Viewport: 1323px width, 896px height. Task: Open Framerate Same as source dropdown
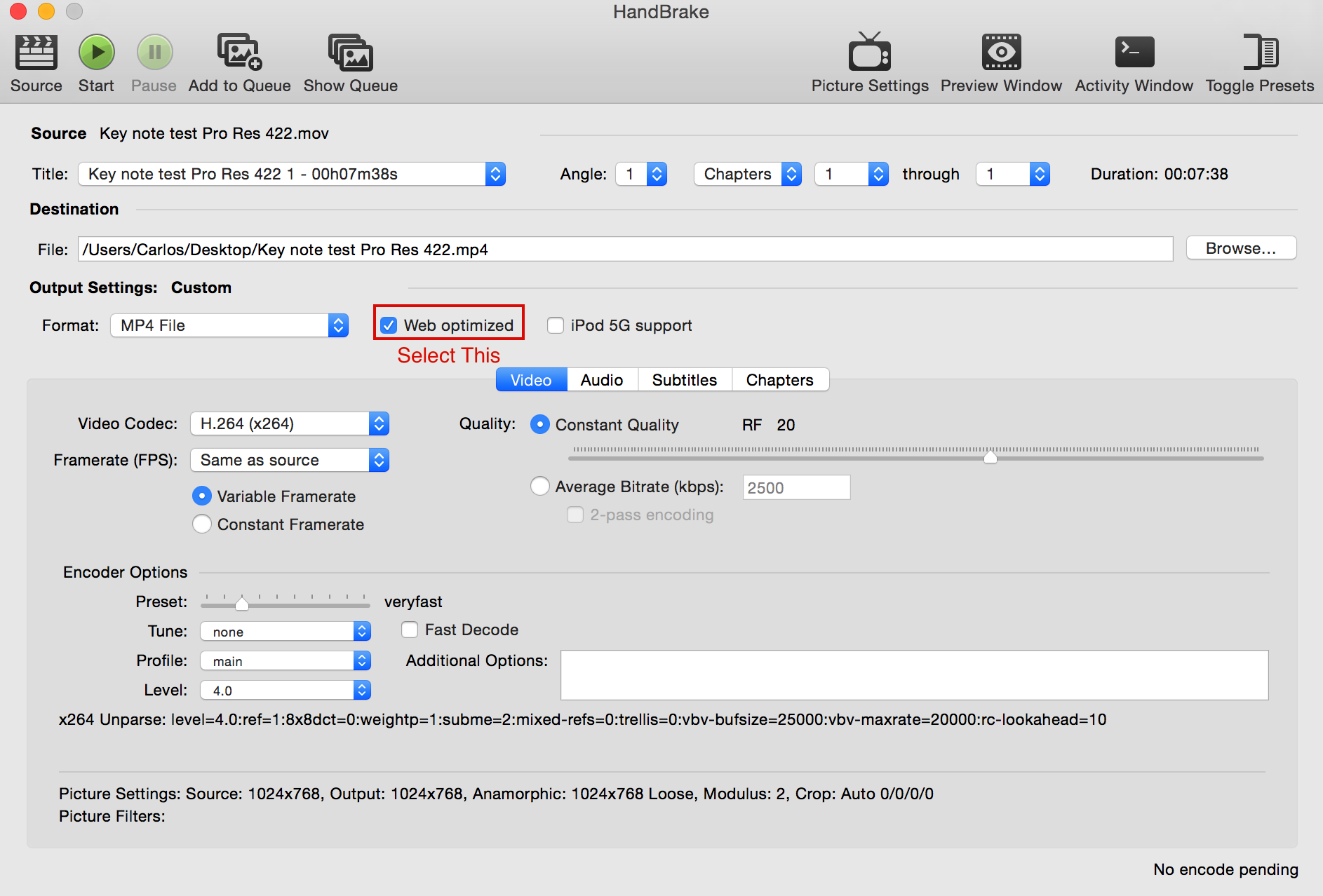click(x=290, y=460)
